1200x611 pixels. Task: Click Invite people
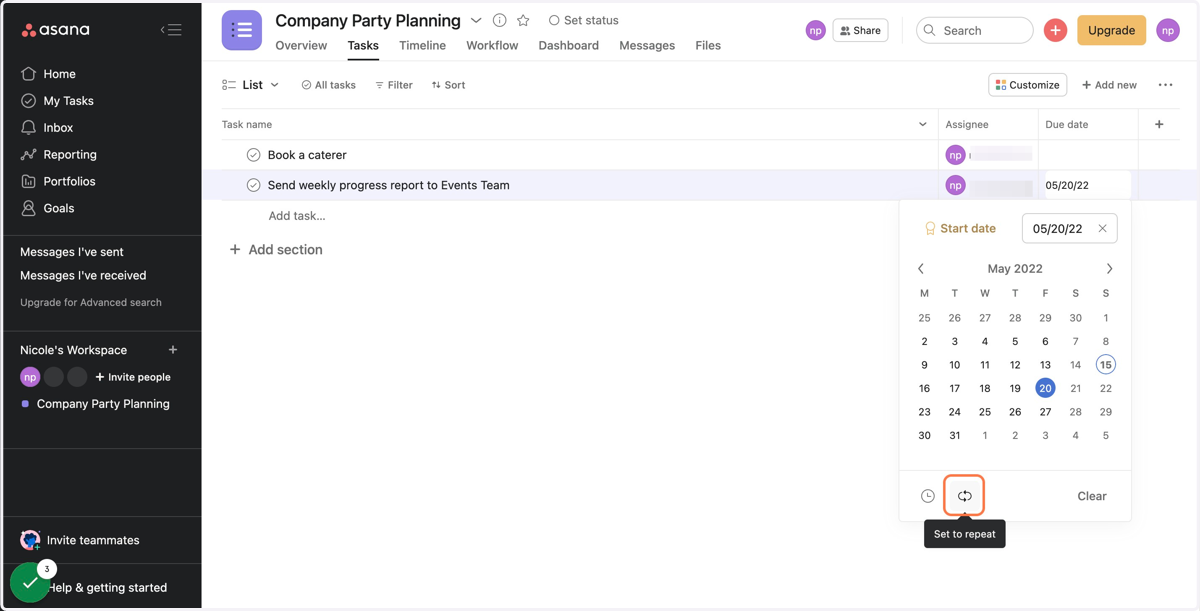coord(133,377)
